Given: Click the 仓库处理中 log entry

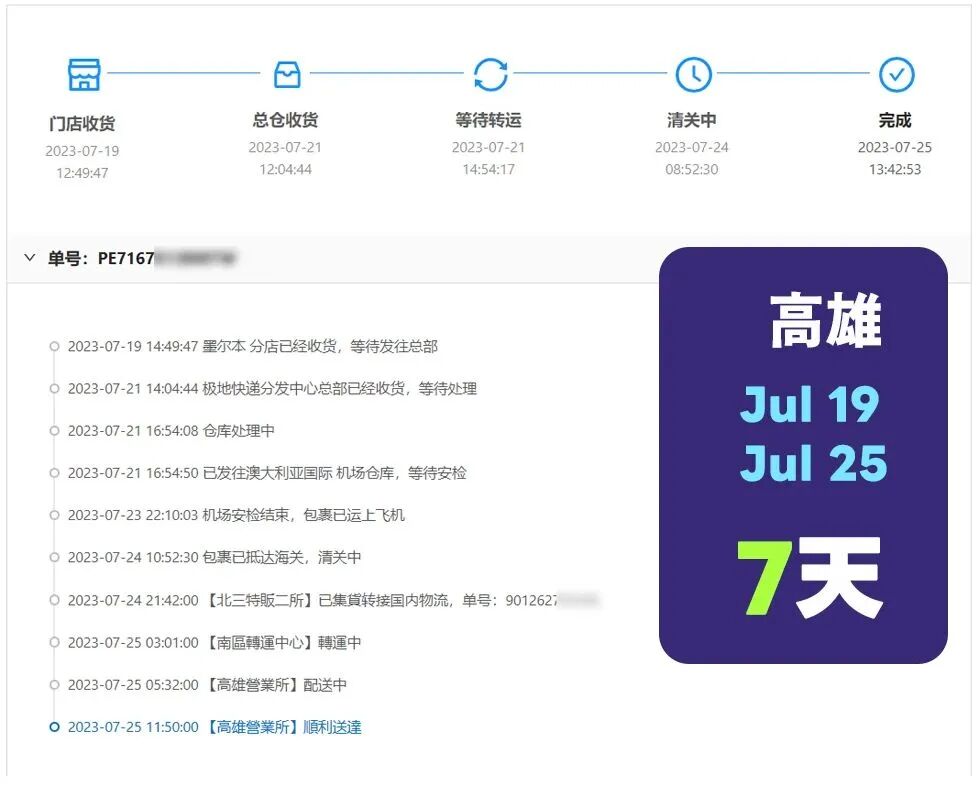Looking at the screenshot, I should (171, 431).
